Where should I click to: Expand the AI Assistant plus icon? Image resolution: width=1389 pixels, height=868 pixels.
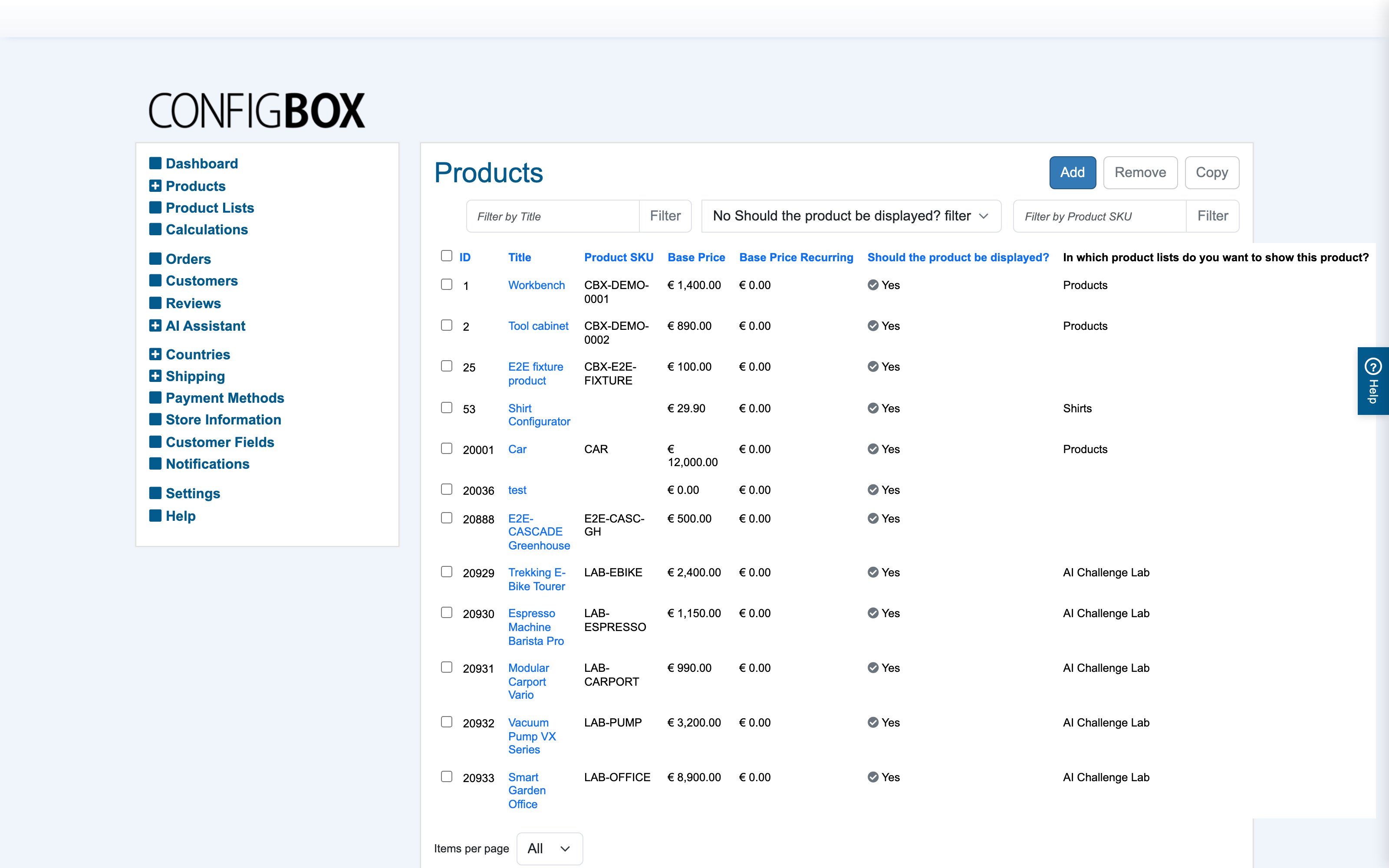point(155,325)
